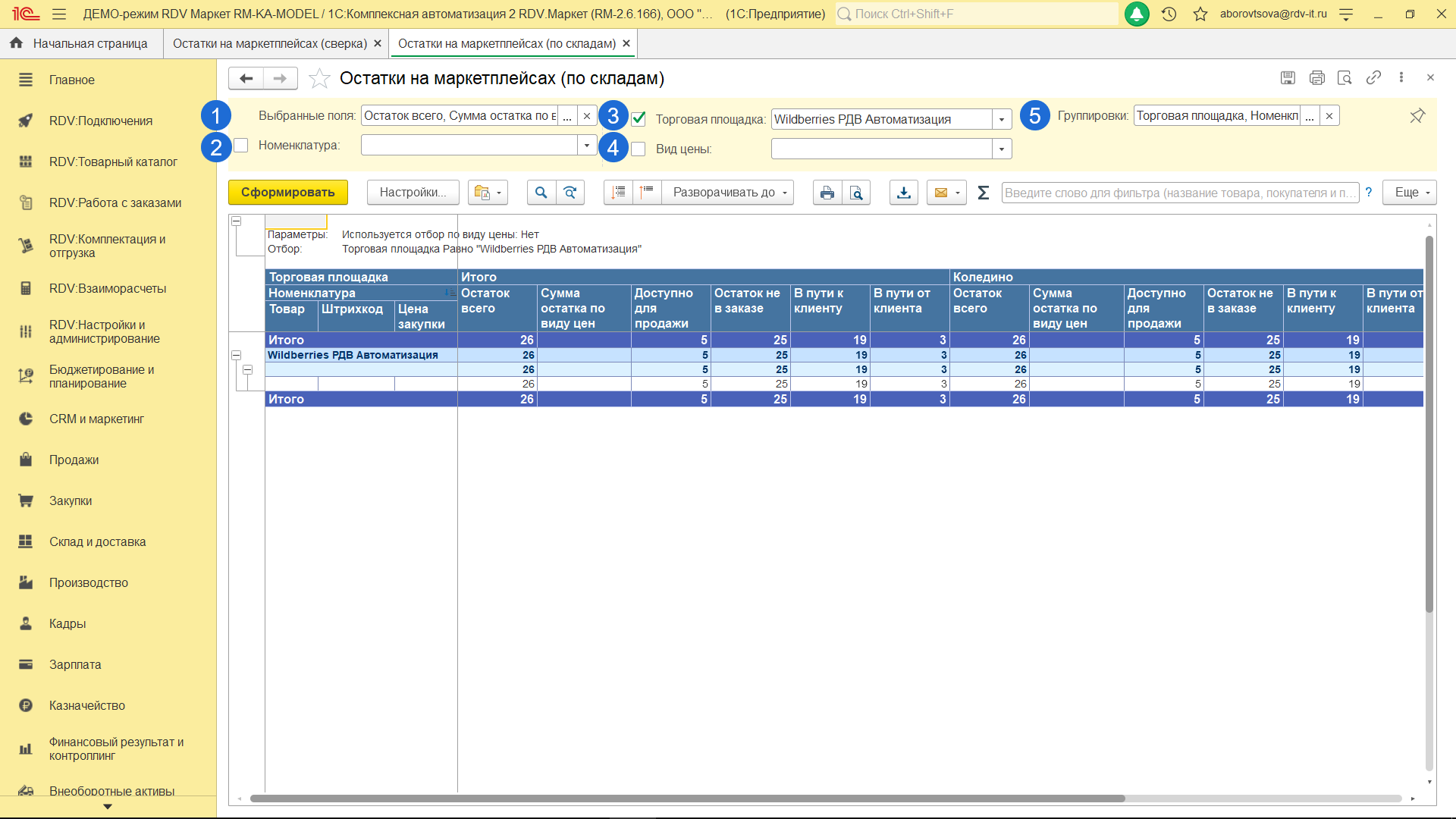
Task: Add the report to favorites (star)
Action: [319, 78]
